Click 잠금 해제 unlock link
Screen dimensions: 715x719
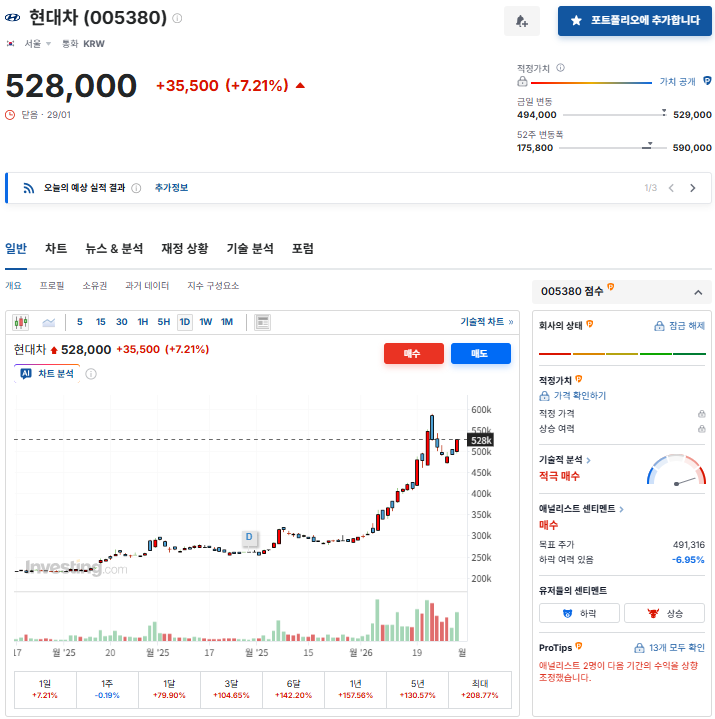679,326
